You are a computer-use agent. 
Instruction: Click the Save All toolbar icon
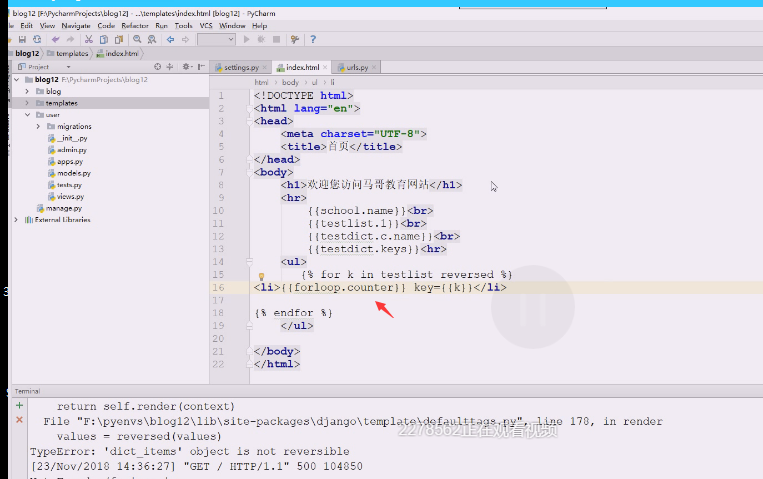[x=22, y=39]
